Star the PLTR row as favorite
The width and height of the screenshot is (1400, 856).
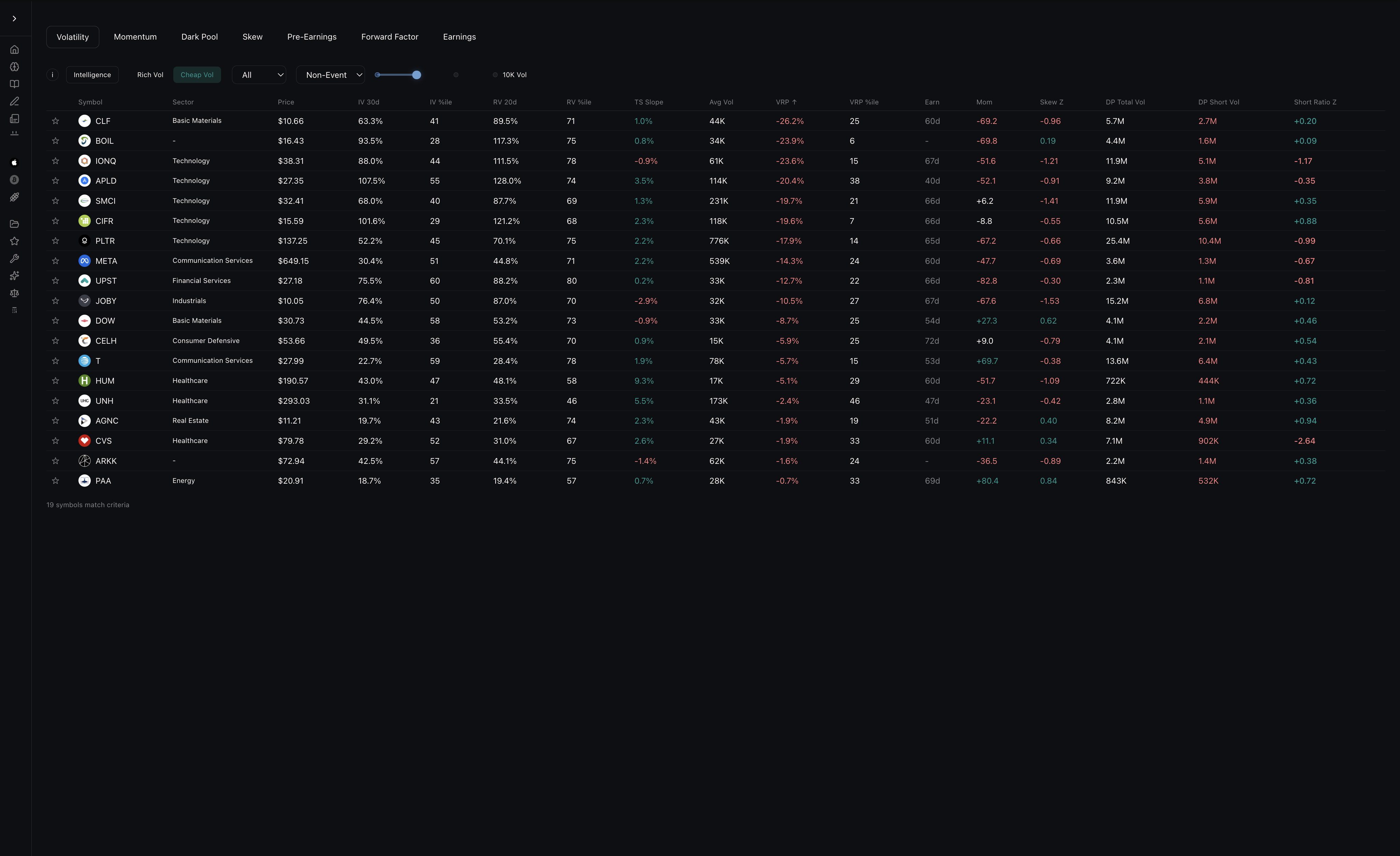coord(56,240)
